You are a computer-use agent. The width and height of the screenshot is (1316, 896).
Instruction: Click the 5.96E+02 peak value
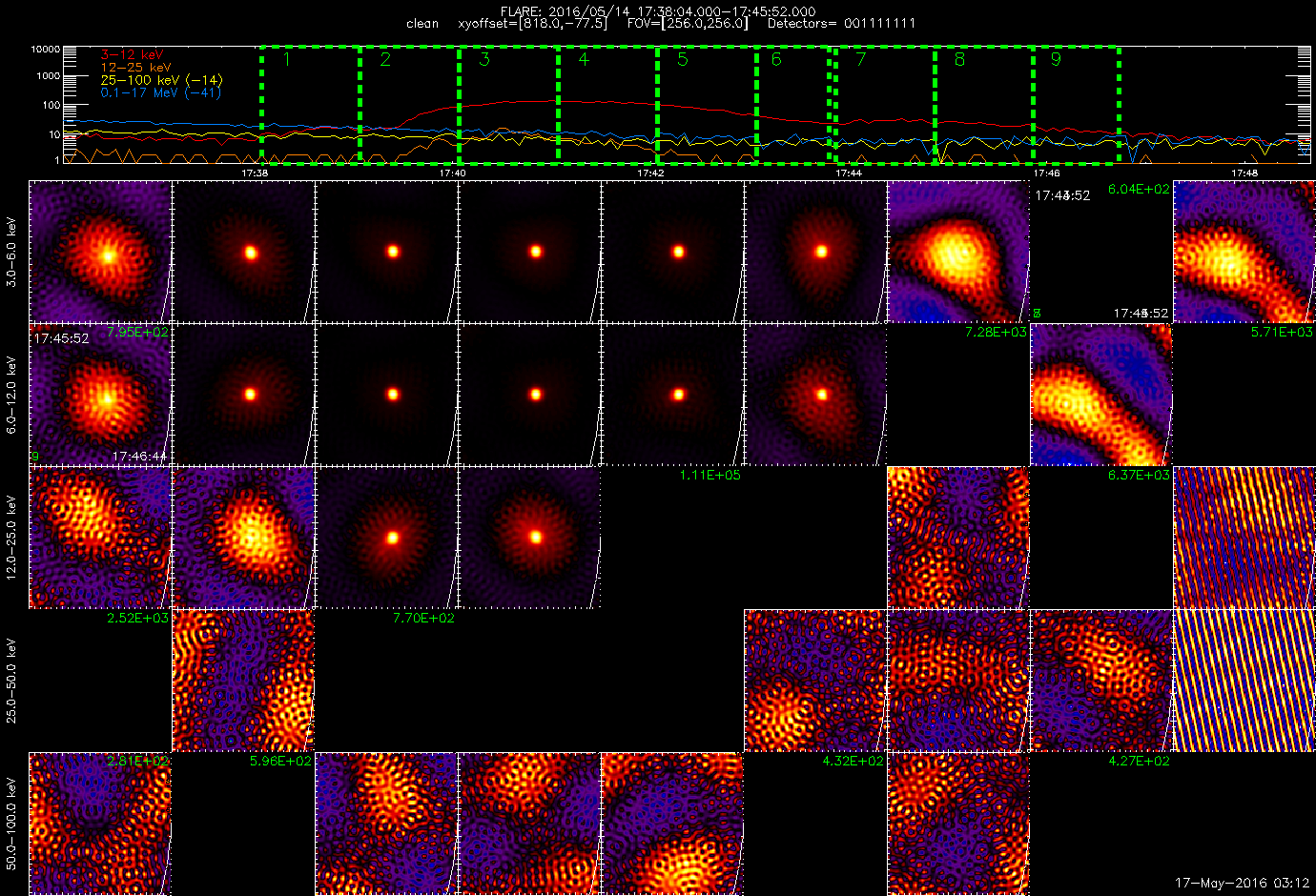click(x=280, y=761)
